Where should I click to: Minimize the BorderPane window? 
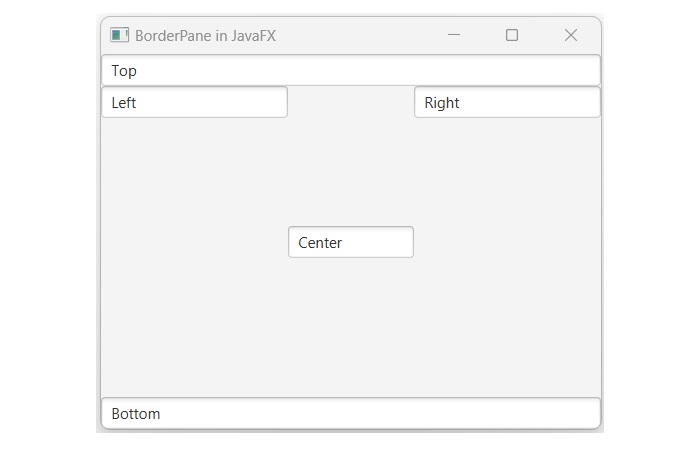[454, 35]
